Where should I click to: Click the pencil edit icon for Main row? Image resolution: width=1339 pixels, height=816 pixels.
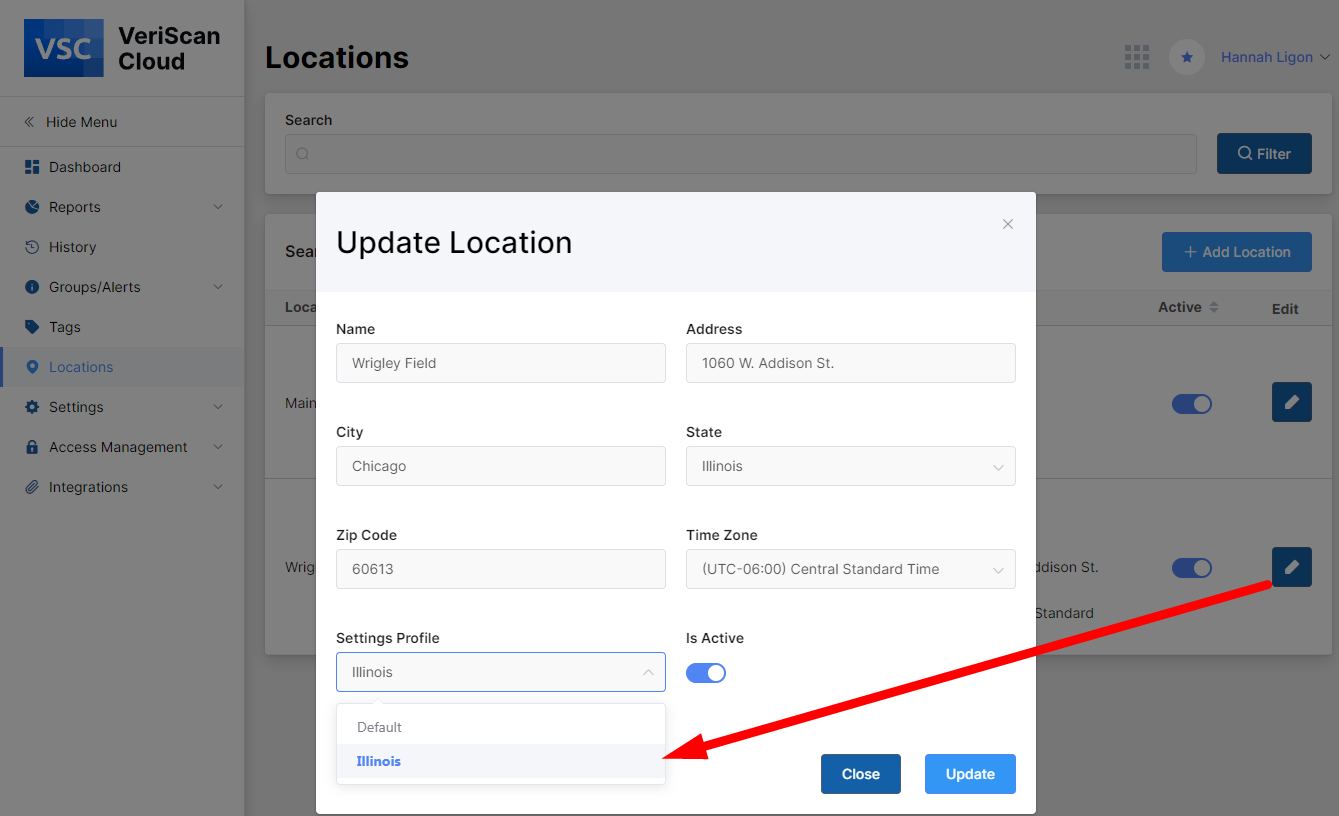pos(1292,402)
